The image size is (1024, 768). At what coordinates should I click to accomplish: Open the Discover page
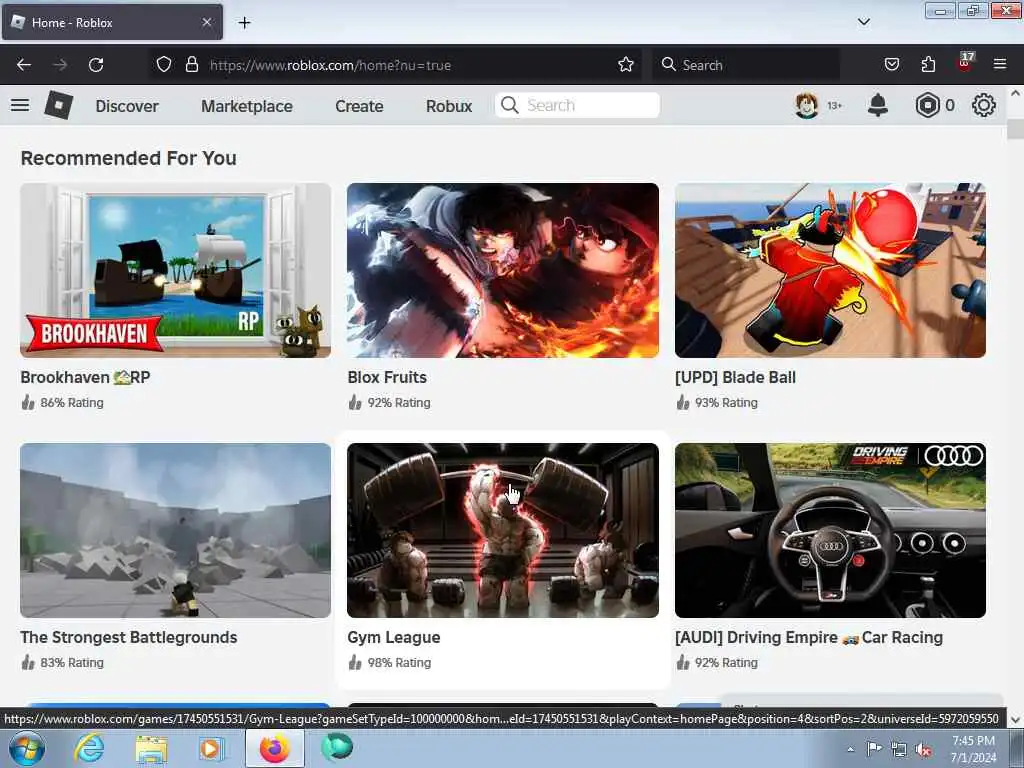[x=127, y=106]
